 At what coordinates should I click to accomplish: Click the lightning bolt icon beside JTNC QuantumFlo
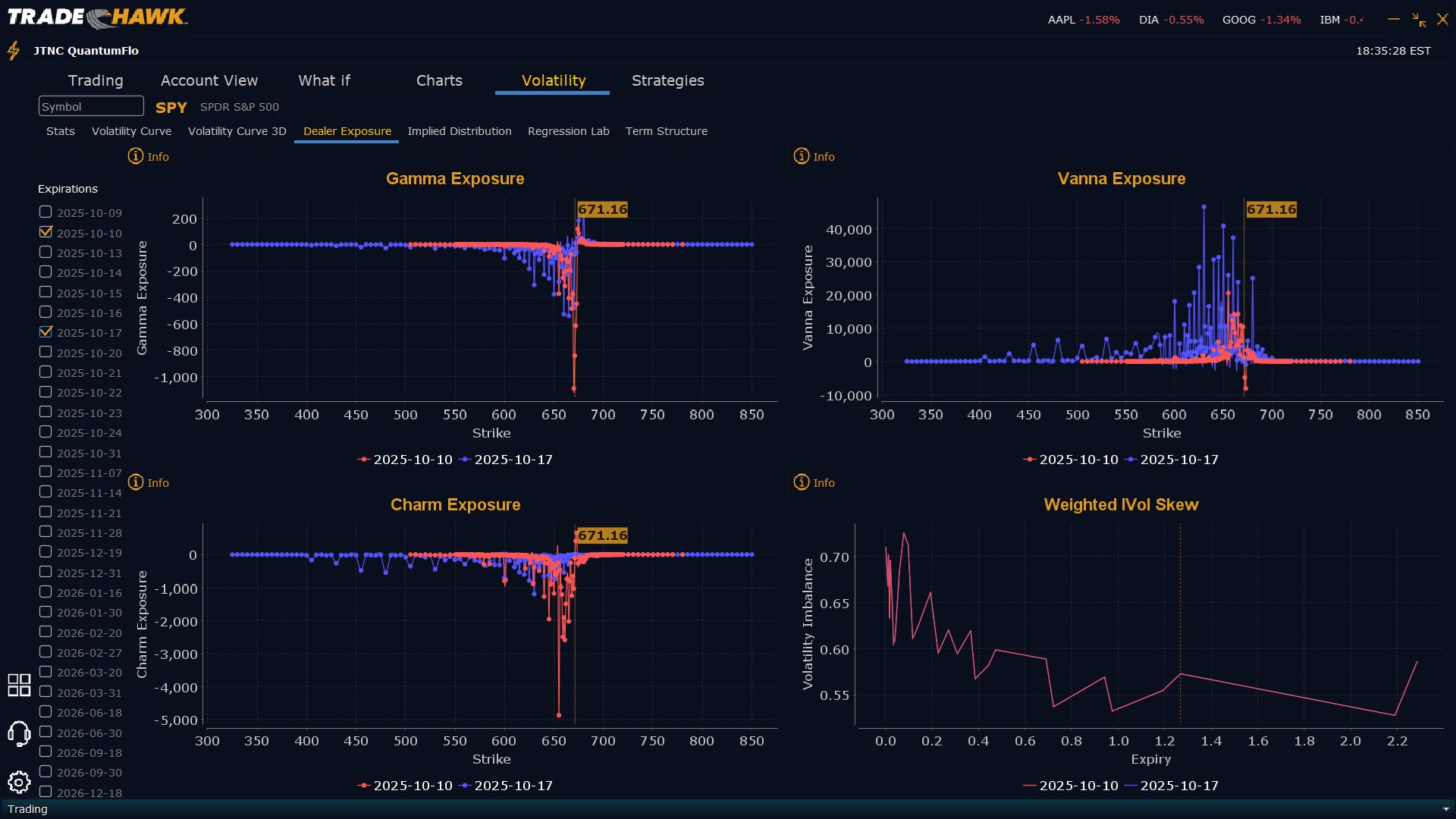coord(14,51)
